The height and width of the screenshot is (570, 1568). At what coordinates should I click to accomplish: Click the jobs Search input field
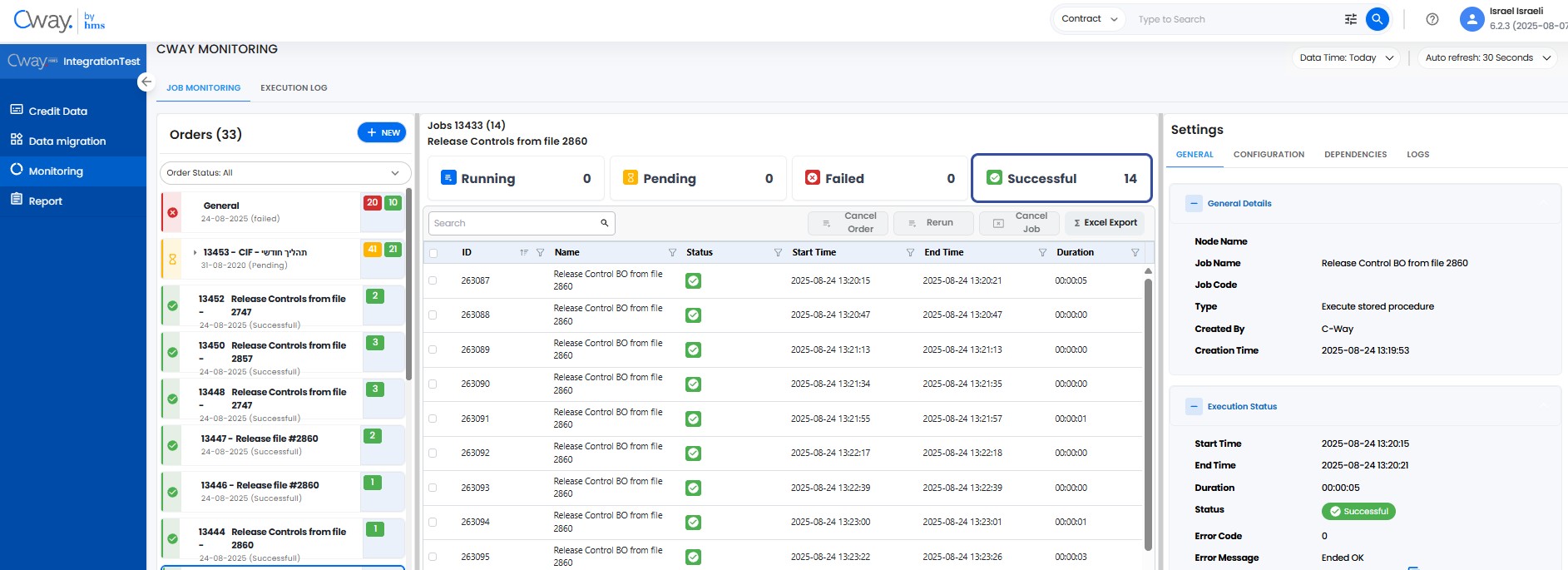coord(514,223)
